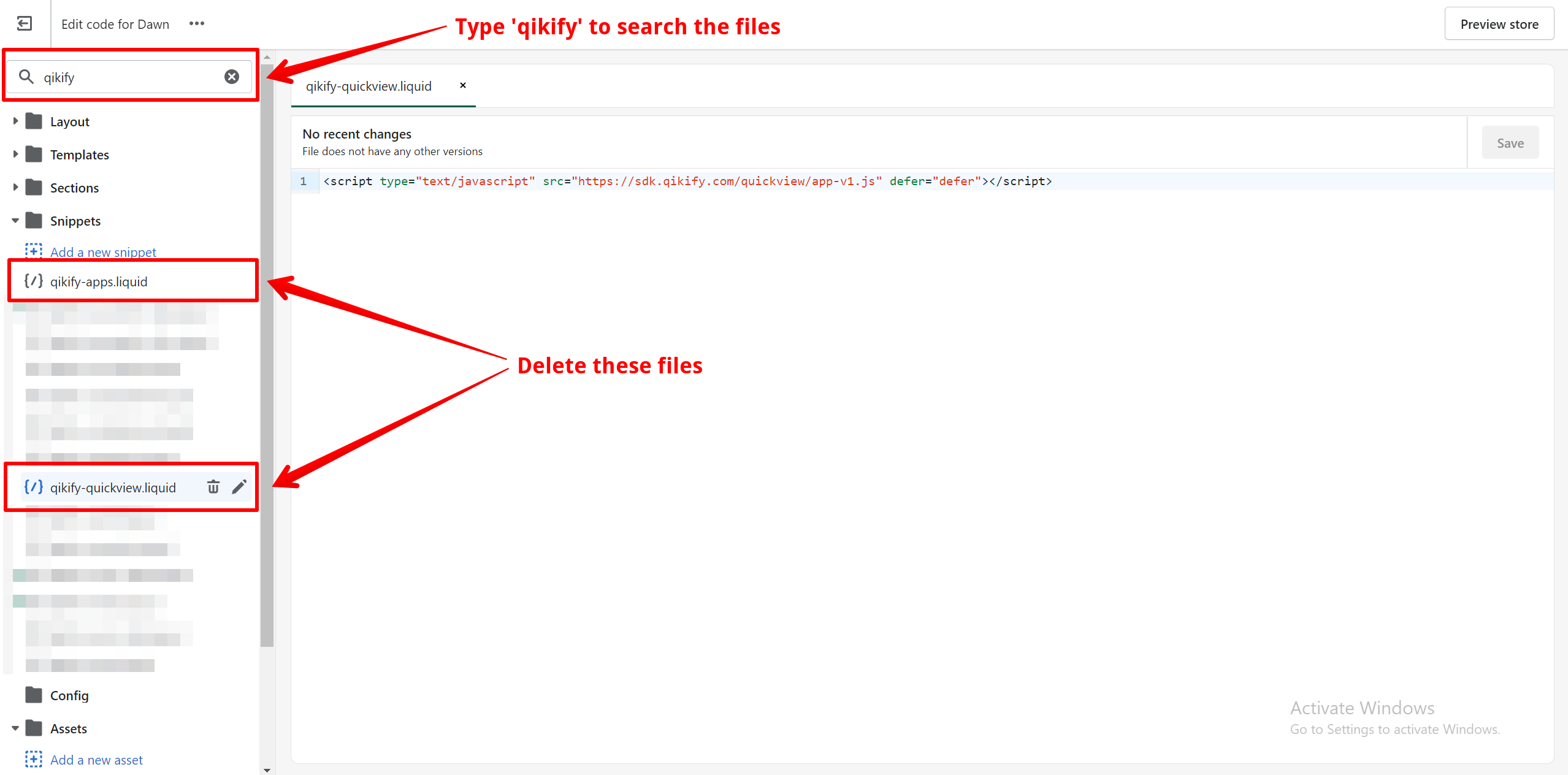
Task: Click the add snippet plus icon
Action: click(x=34, y=251)
